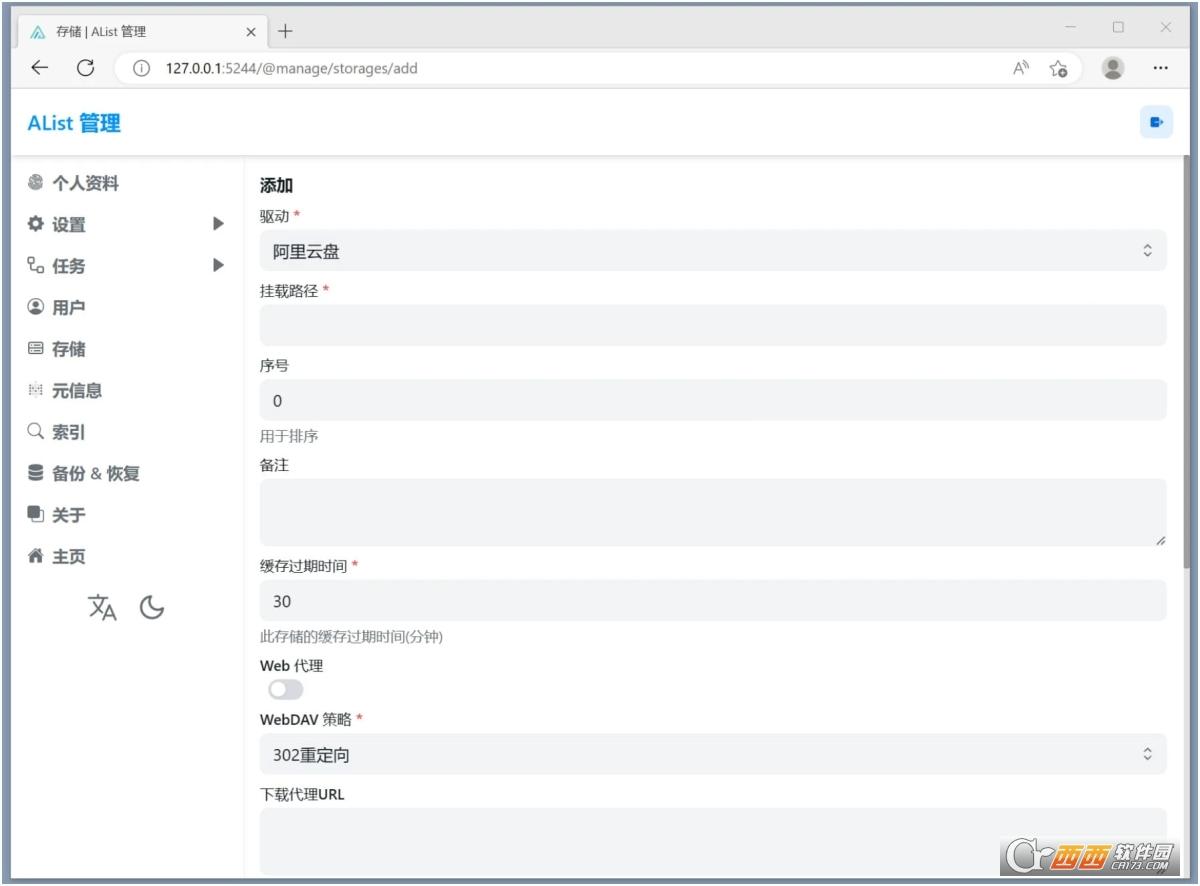Focus the 下载代理URL text area
The height and width of the screenshot is (886, 1200).
713,842
